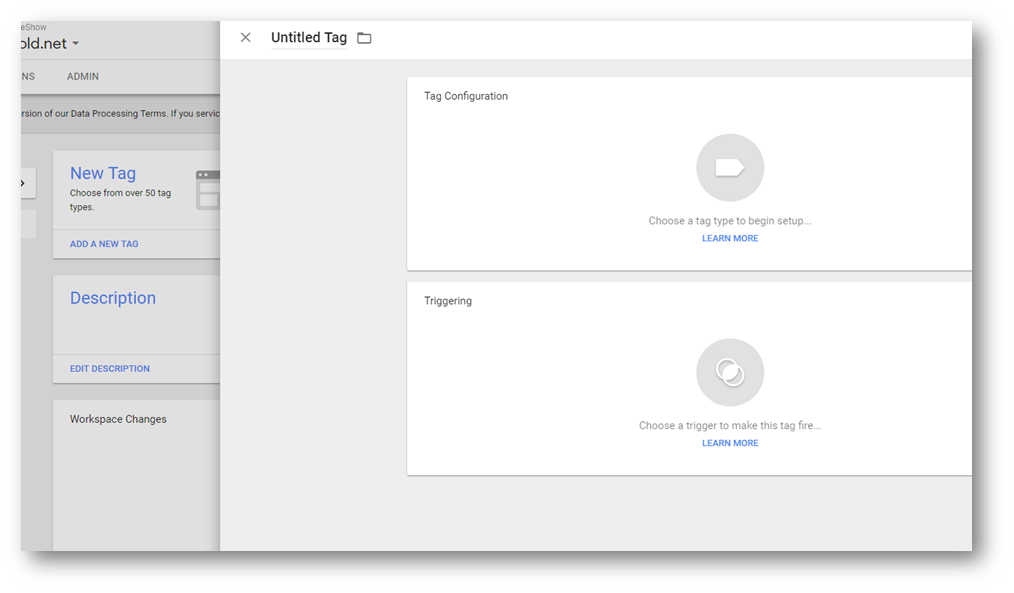Click the browser window icon on New Tag card
1014x593 pixels.
tap(208, 189)
